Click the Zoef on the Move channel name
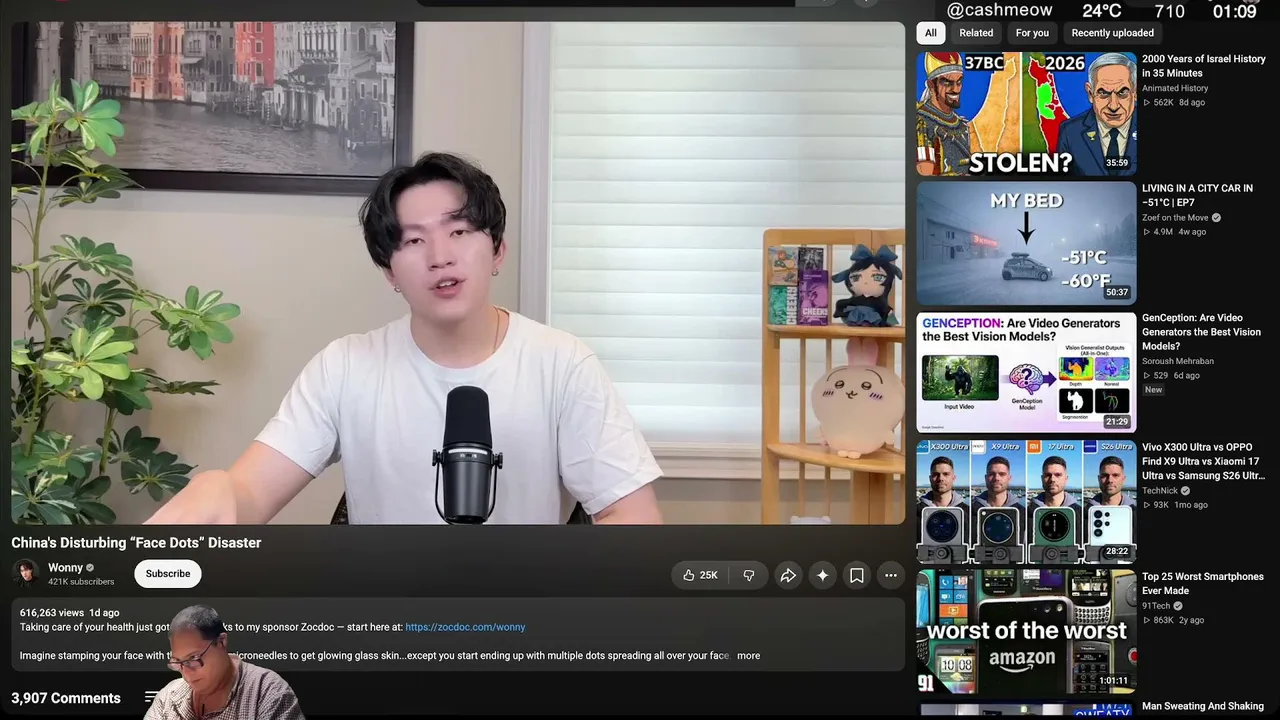Screen dimensions: 1280x720 pos(1175,218)
